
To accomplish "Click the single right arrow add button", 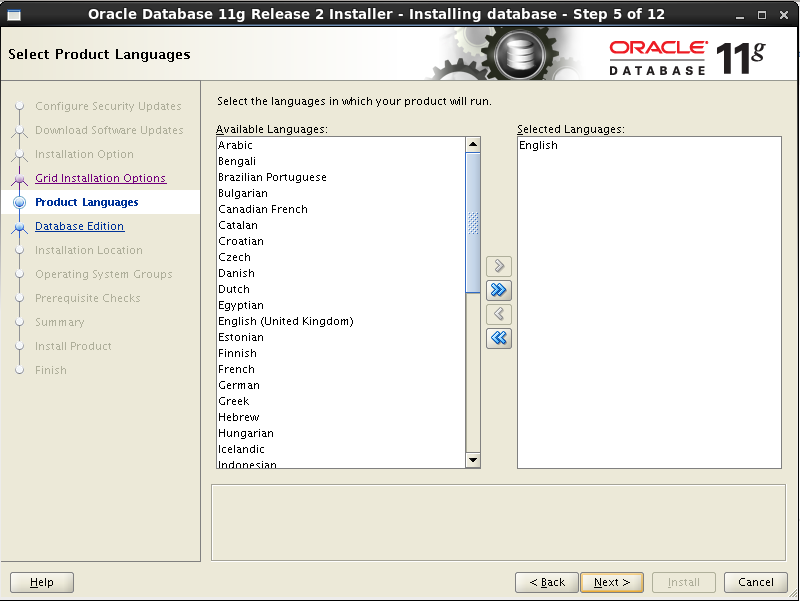I will coord(498,266).
